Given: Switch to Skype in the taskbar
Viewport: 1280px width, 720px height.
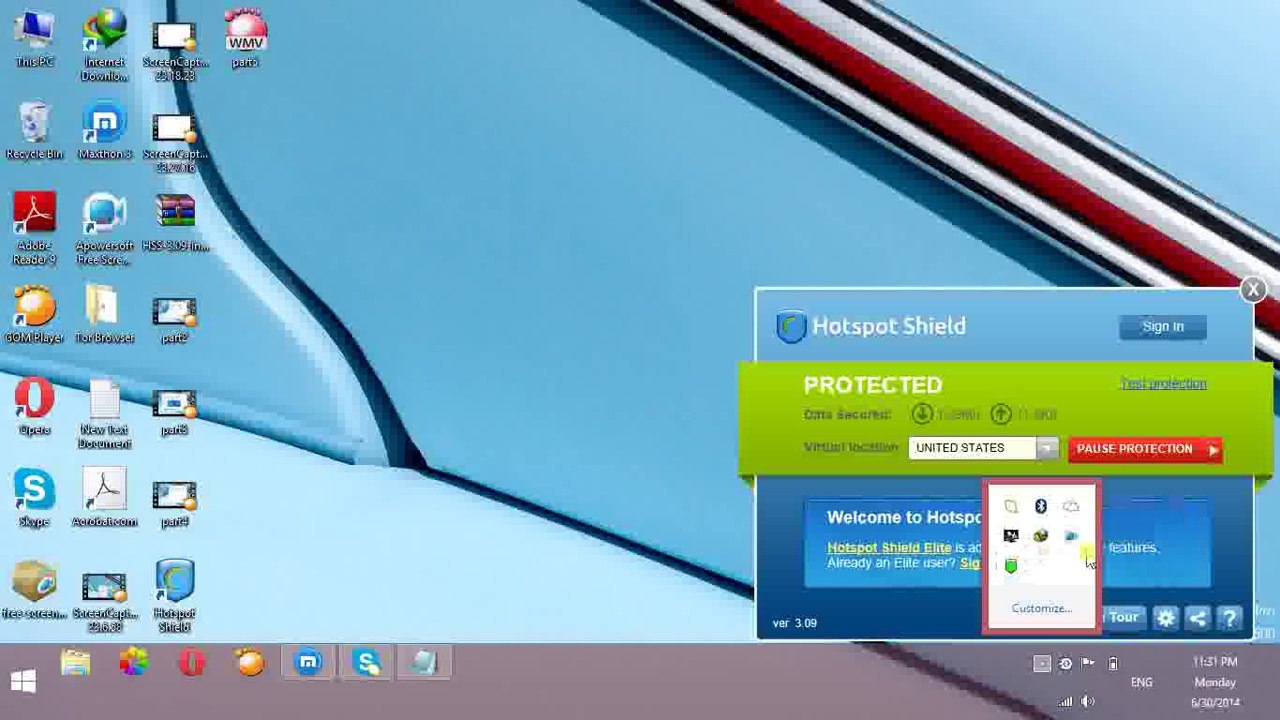Looking at the screenshot, I should point(367,663).
